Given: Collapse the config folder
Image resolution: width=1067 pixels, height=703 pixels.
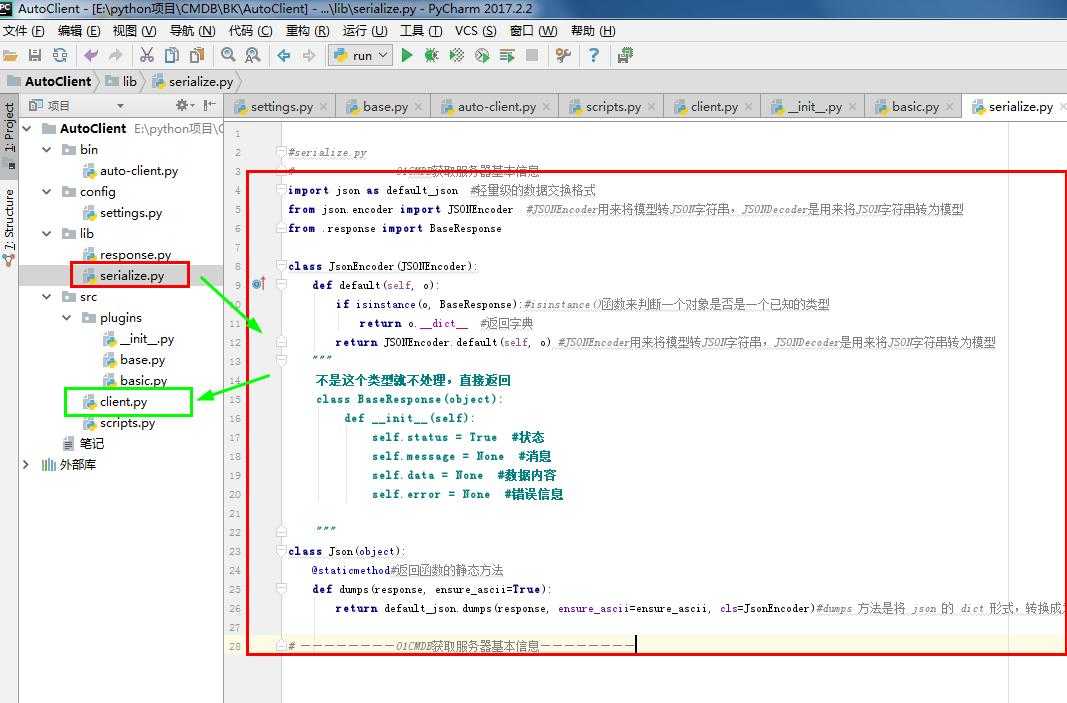Looking at the screenshot, I should (47, 192).
